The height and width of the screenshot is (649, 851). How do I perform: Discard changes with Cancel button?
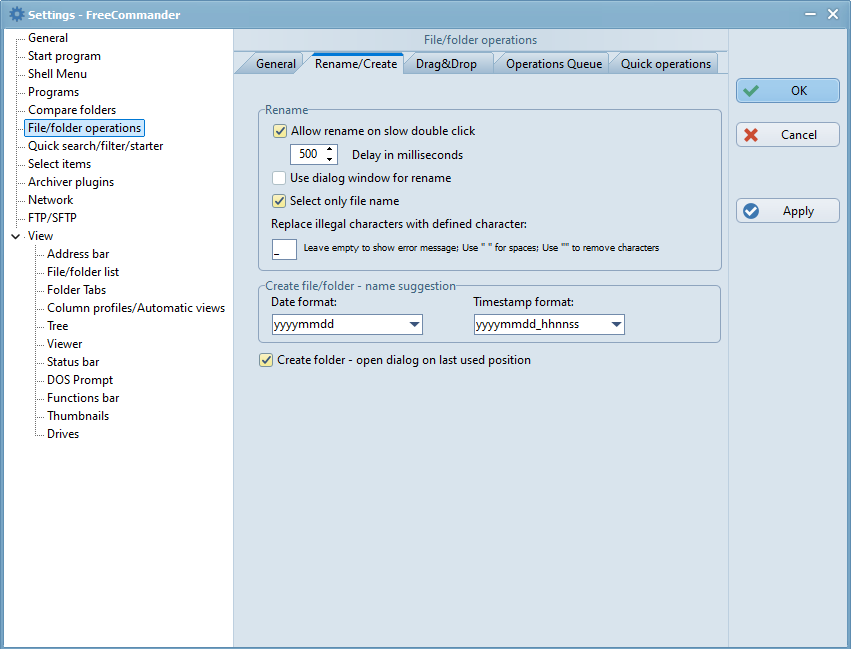click(788, 135)
